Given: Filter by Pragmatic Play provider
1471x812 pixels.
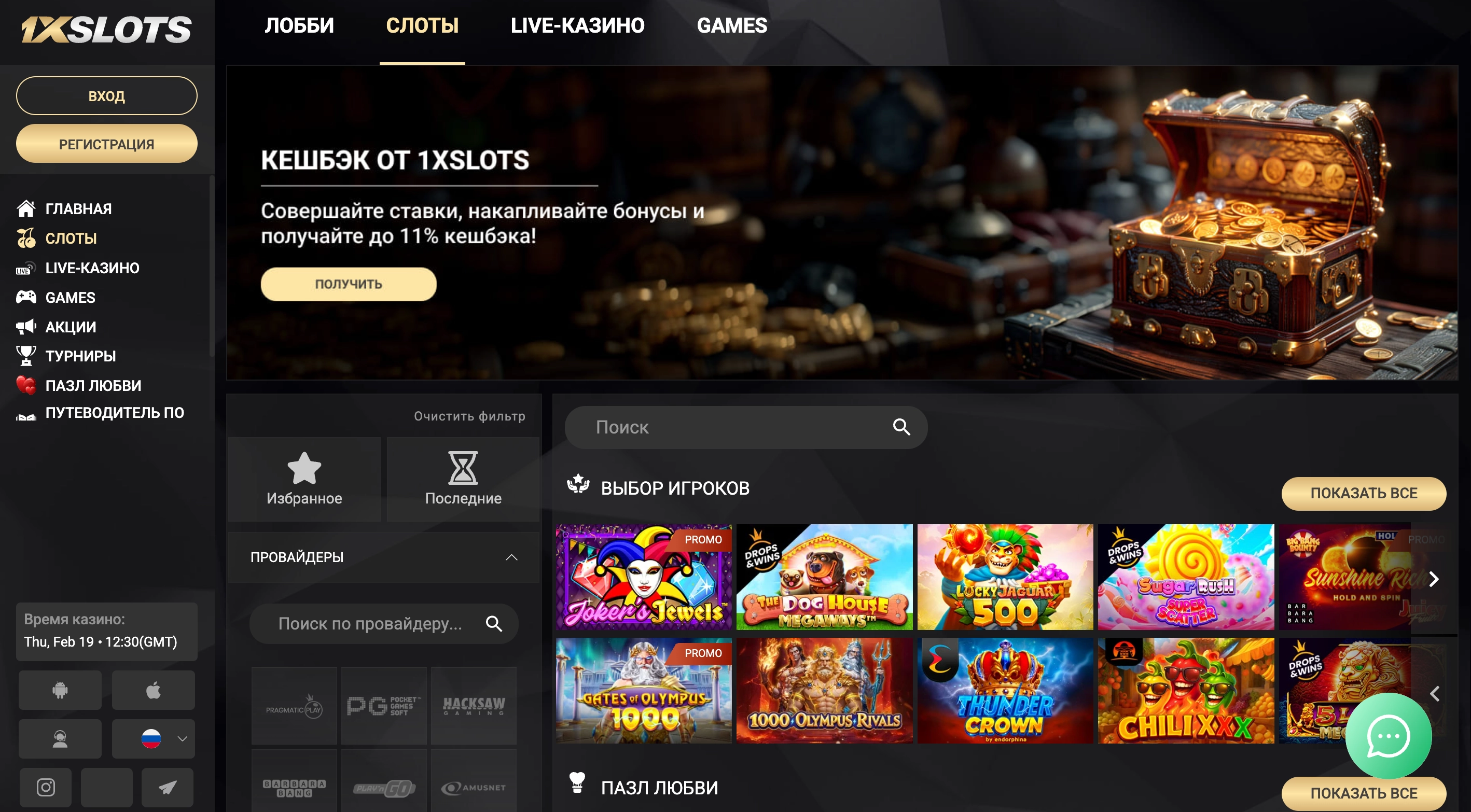Looking at the screenshot, I should [294, 706].
